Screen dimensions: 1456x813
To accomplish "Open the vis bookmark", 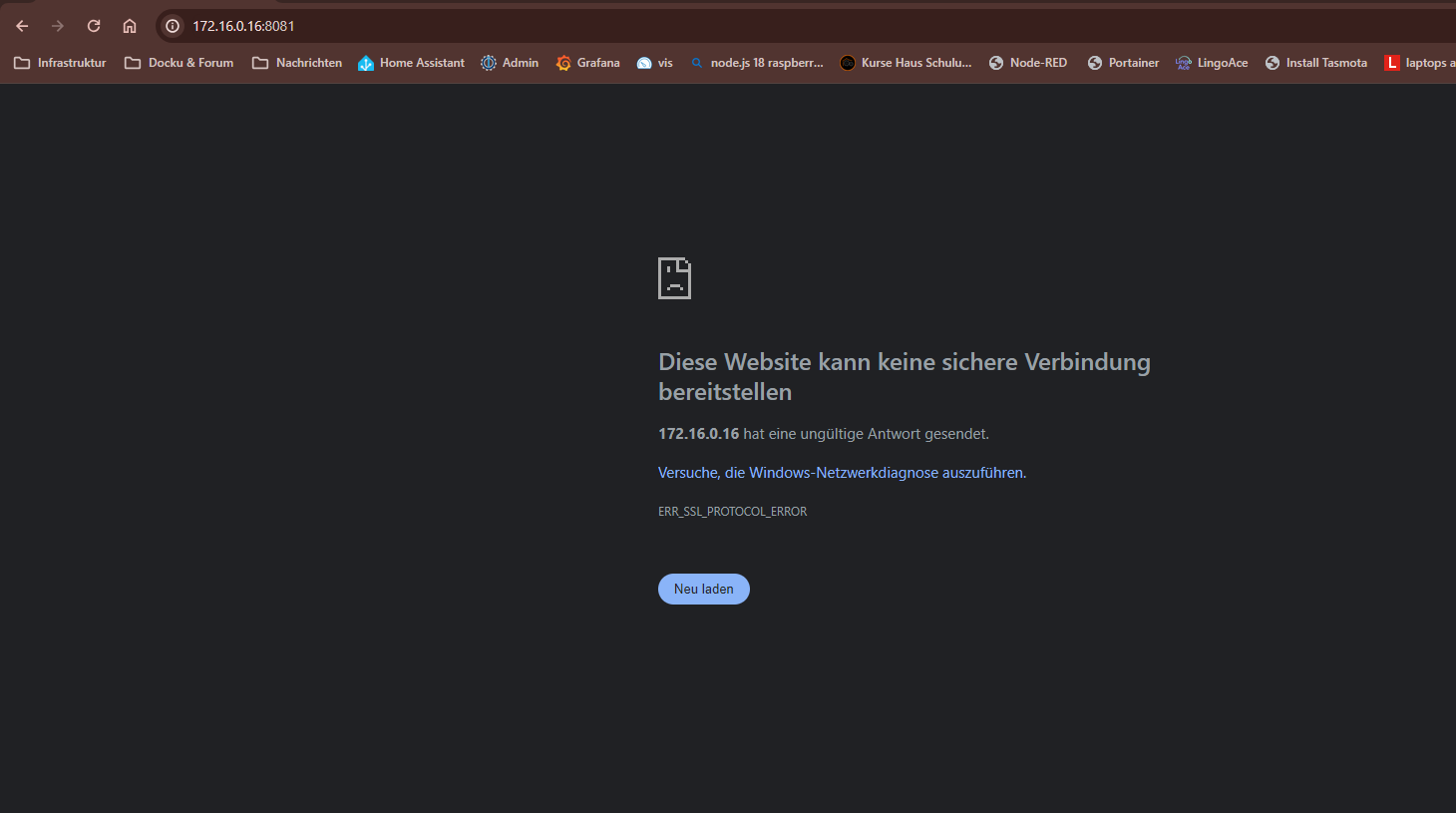I will (655, 63).
